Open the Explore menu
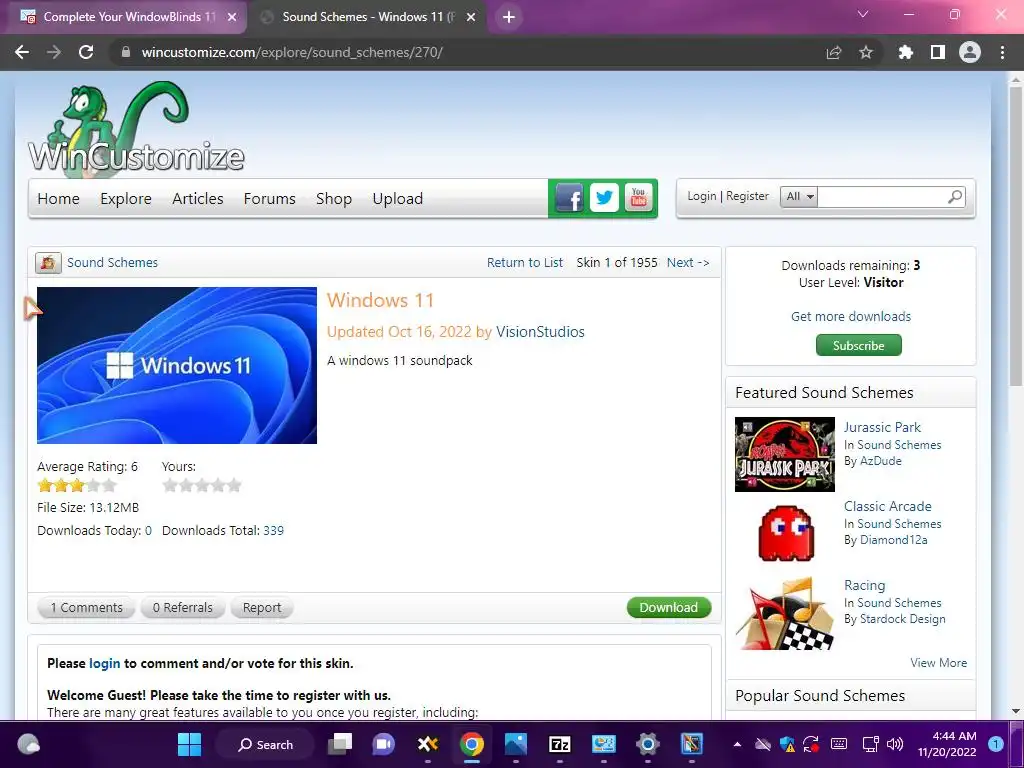Screen dimensions: 1024x768 (x=126, y=199)
